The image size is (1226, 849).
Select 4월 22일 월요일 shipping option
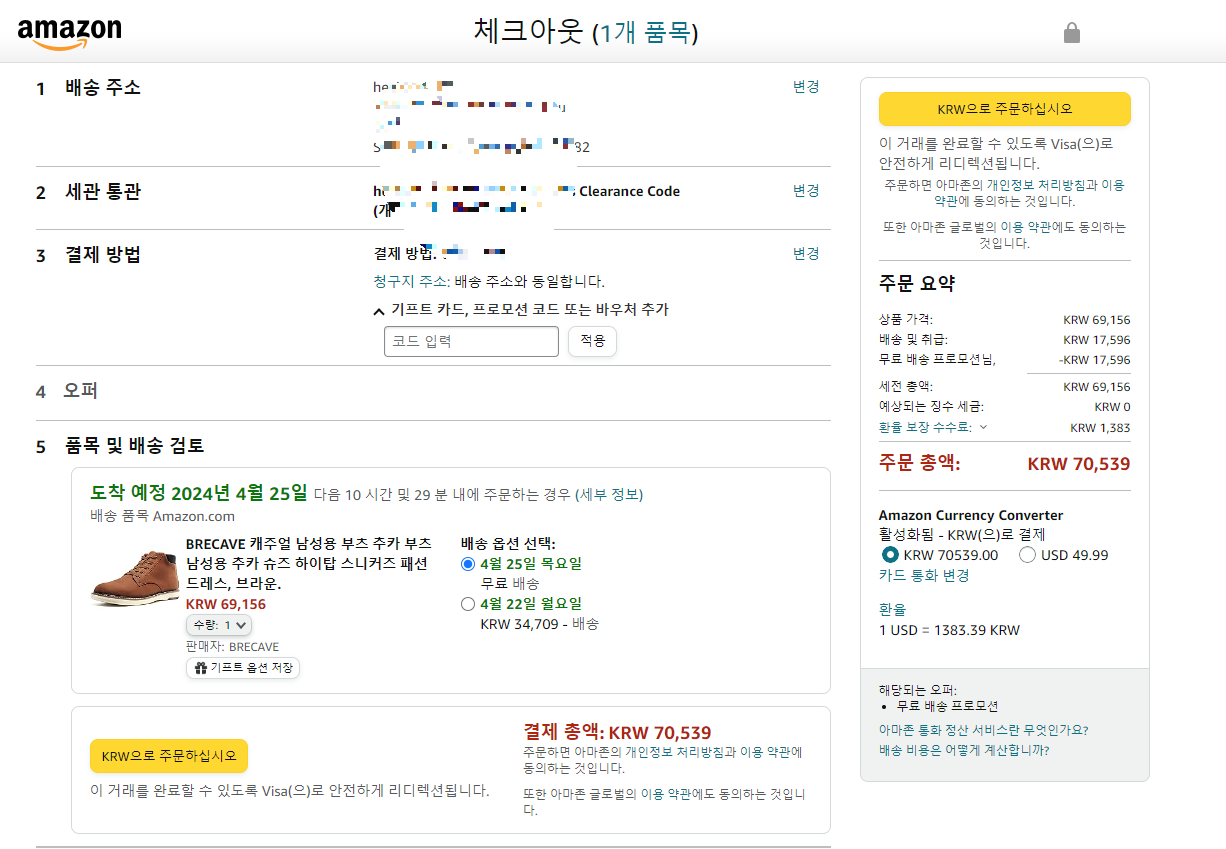click(468, 604)
